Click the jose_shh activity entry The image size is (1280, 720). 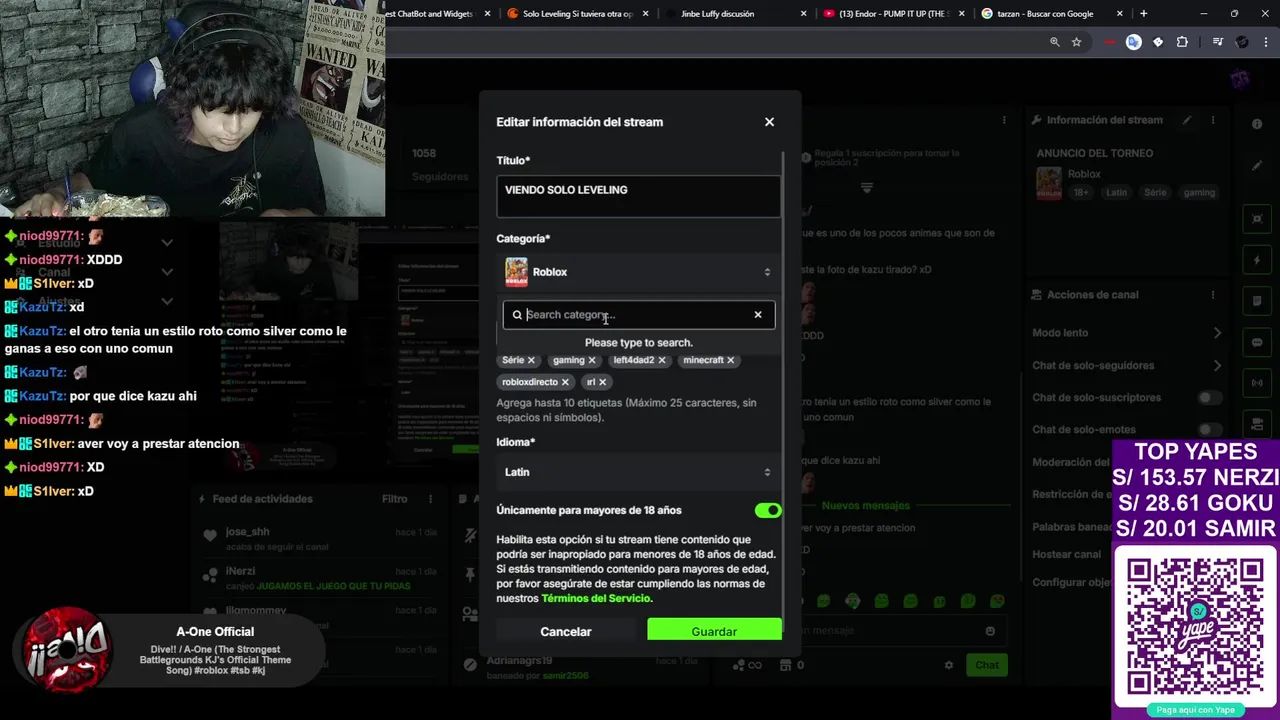coord(320,538)
